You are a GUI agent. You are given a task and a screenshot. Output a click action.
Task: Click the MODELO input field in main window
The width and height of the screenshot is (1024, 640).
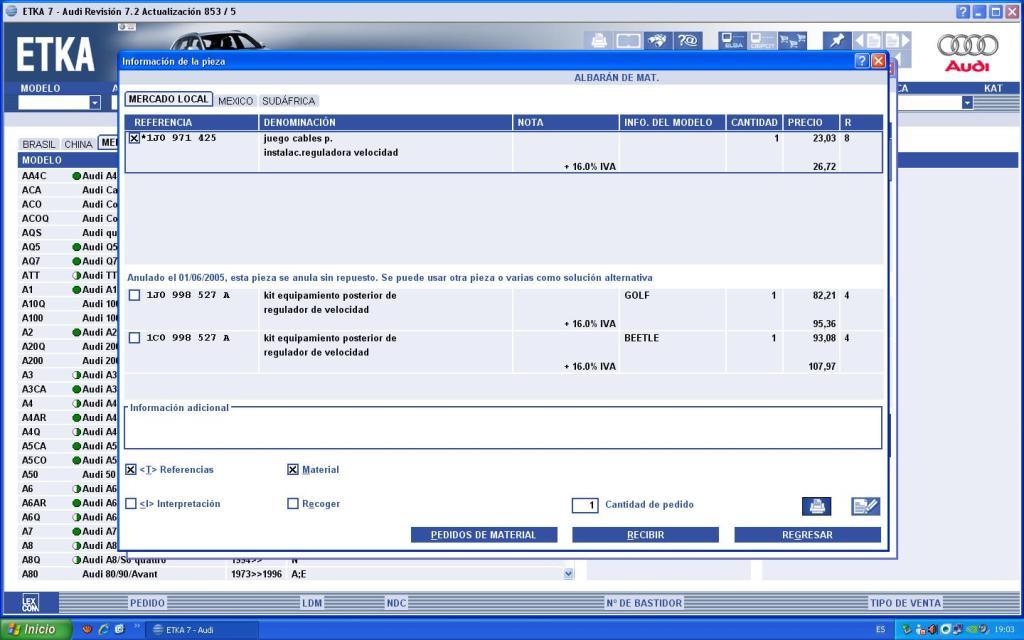tap(54, 103)
